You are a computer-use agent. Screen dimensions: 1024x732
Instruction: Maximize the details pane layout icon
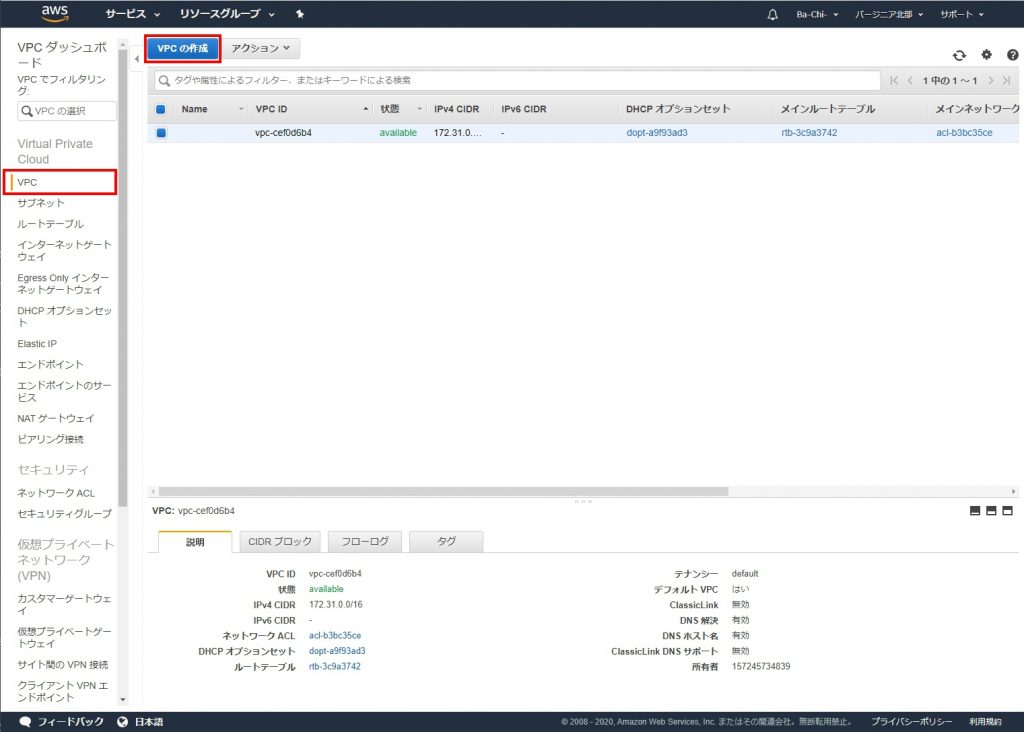[1008, 511]
